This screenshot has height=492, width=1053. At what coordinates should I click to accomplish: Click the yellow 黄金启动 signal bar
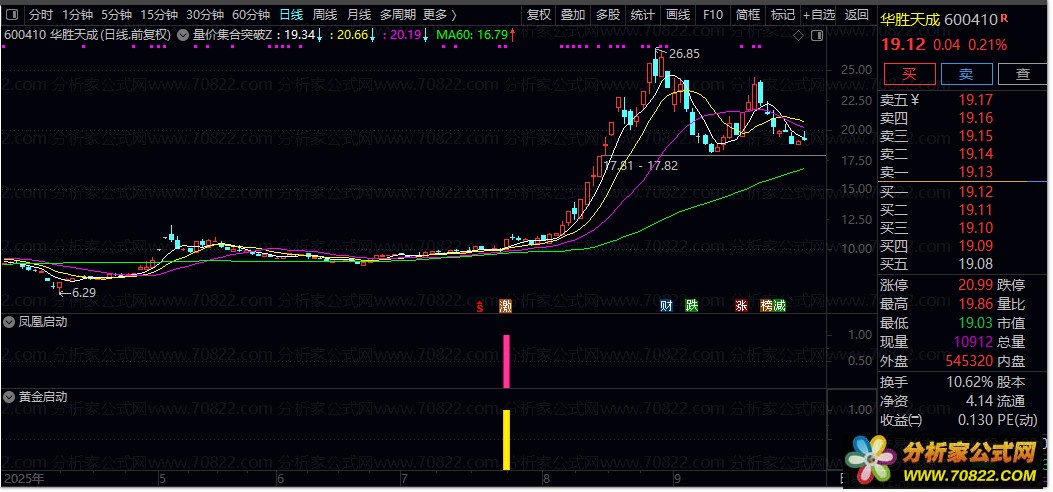(506, 440)
